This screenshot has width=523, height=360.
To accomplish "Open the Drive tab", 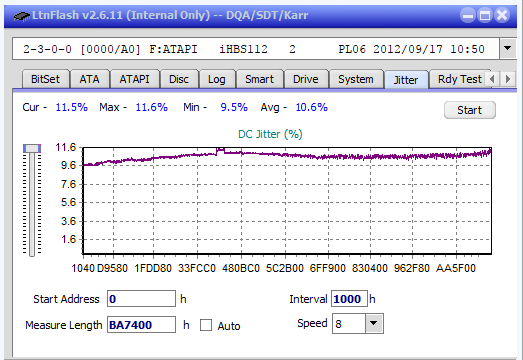I will pos(306,79).
